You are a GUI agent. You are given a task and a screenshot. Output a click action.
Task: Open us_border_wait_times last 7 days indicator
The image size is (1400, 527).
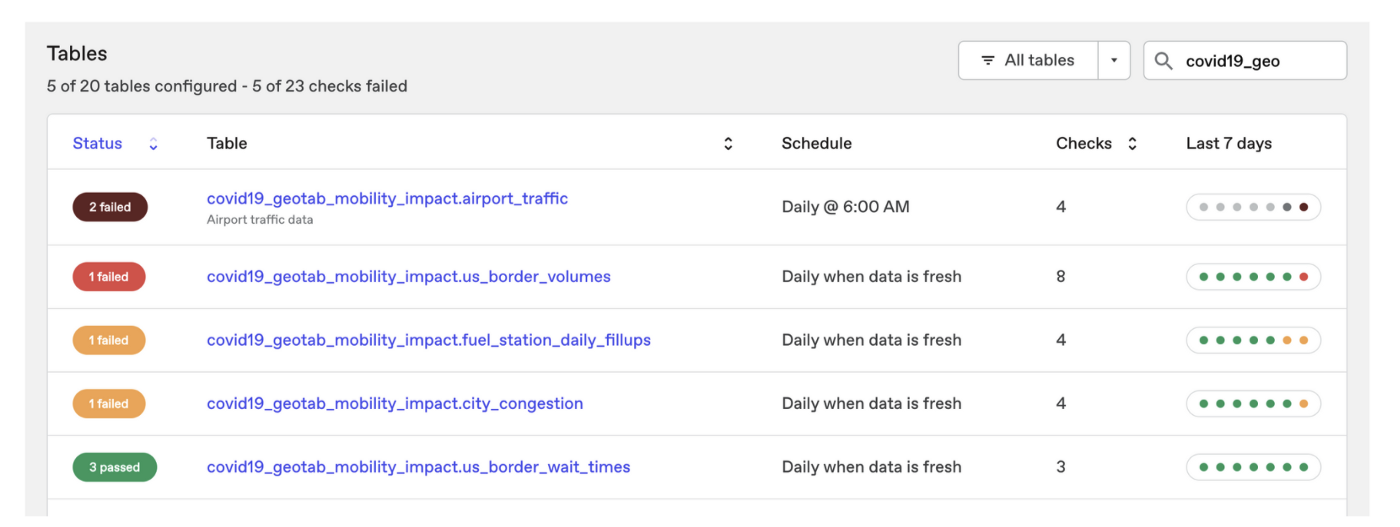point(1253,467)
